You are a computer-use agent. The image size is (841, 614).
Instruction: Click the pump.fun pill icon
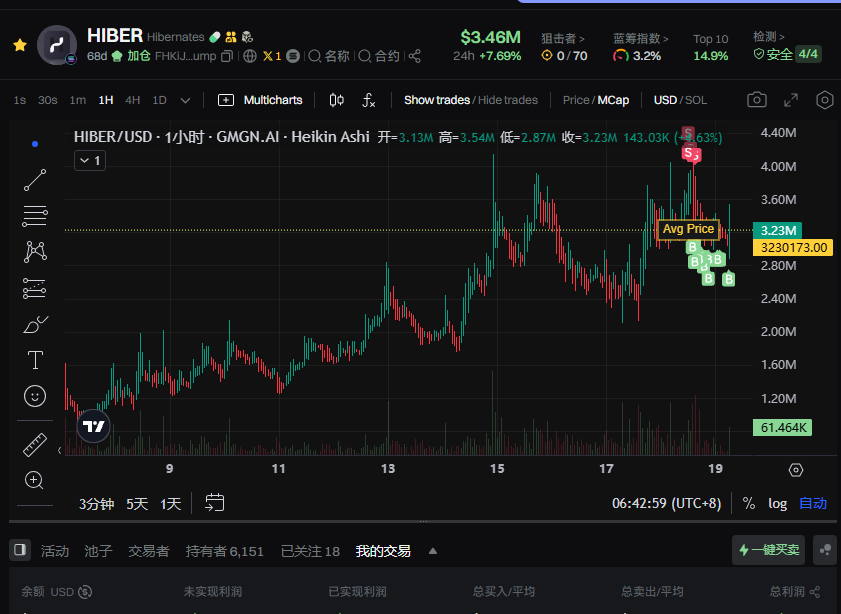pyautogui.click(x=215, y=37)
